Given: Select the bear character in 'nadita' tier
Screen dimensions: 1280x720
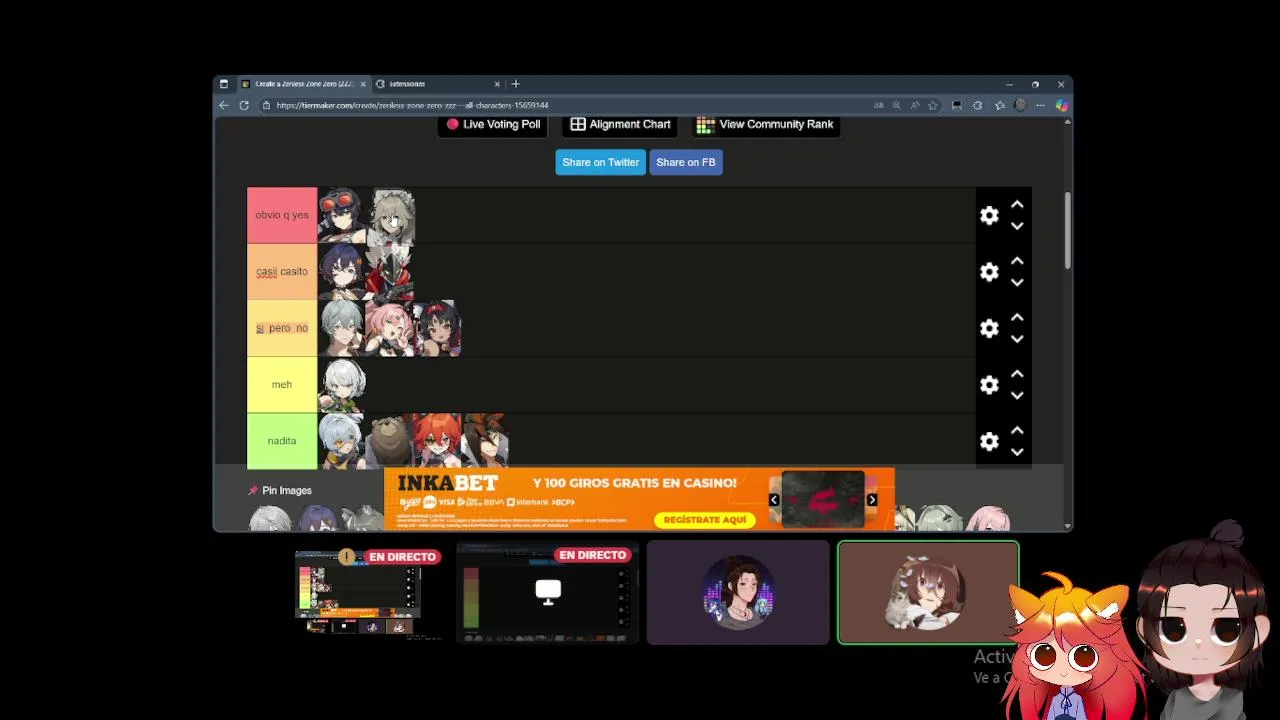Looking at the screenshot, I should (390, 441).
